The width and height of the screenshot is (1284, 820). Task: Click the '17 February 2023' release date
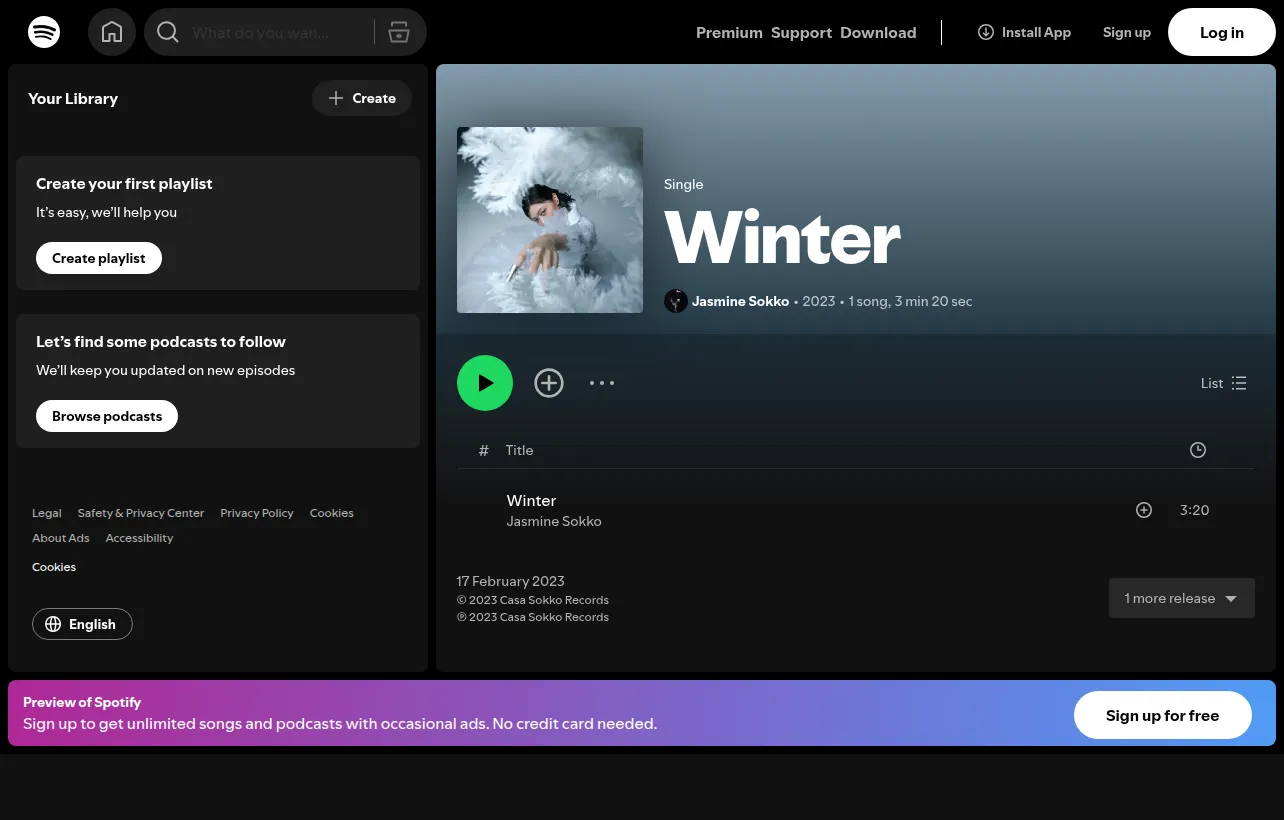(511, 581)
